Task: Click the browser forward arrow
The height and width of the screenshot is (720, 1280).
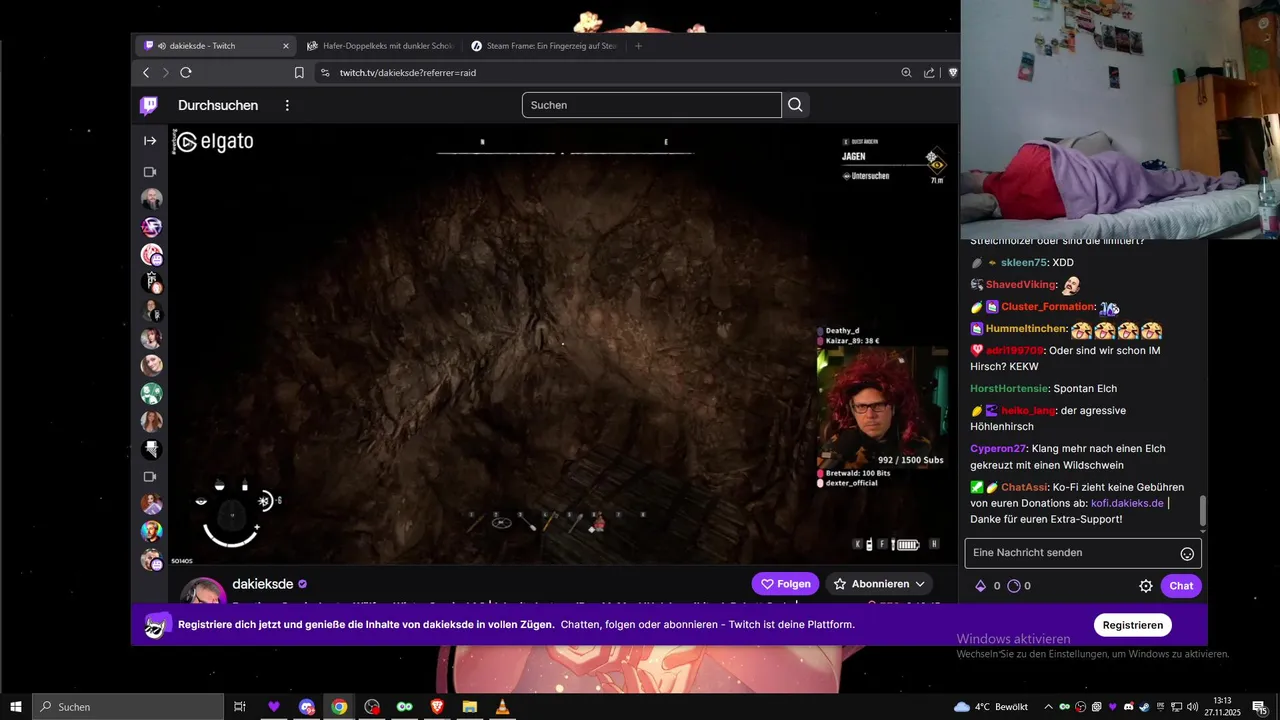Action: coord(166,73)
